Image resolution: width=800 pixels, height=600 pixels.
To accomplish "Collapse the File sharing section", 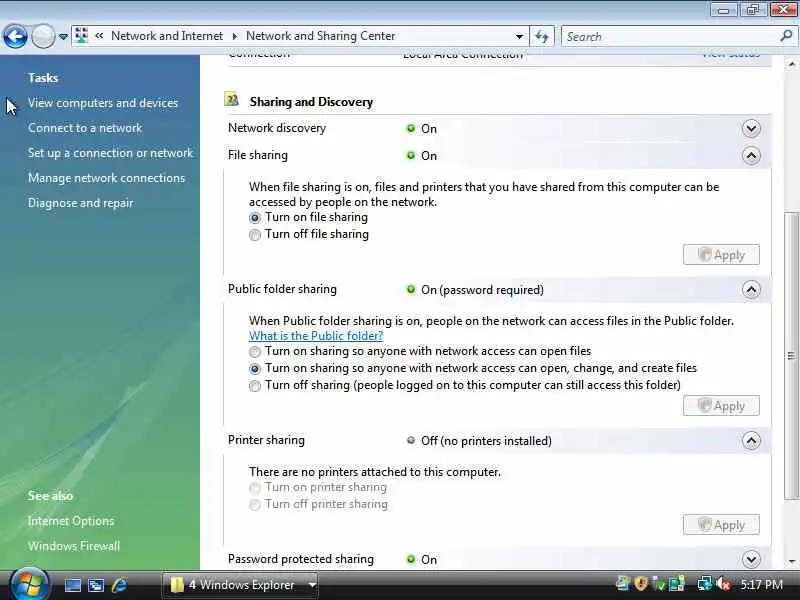I will 751,156.
